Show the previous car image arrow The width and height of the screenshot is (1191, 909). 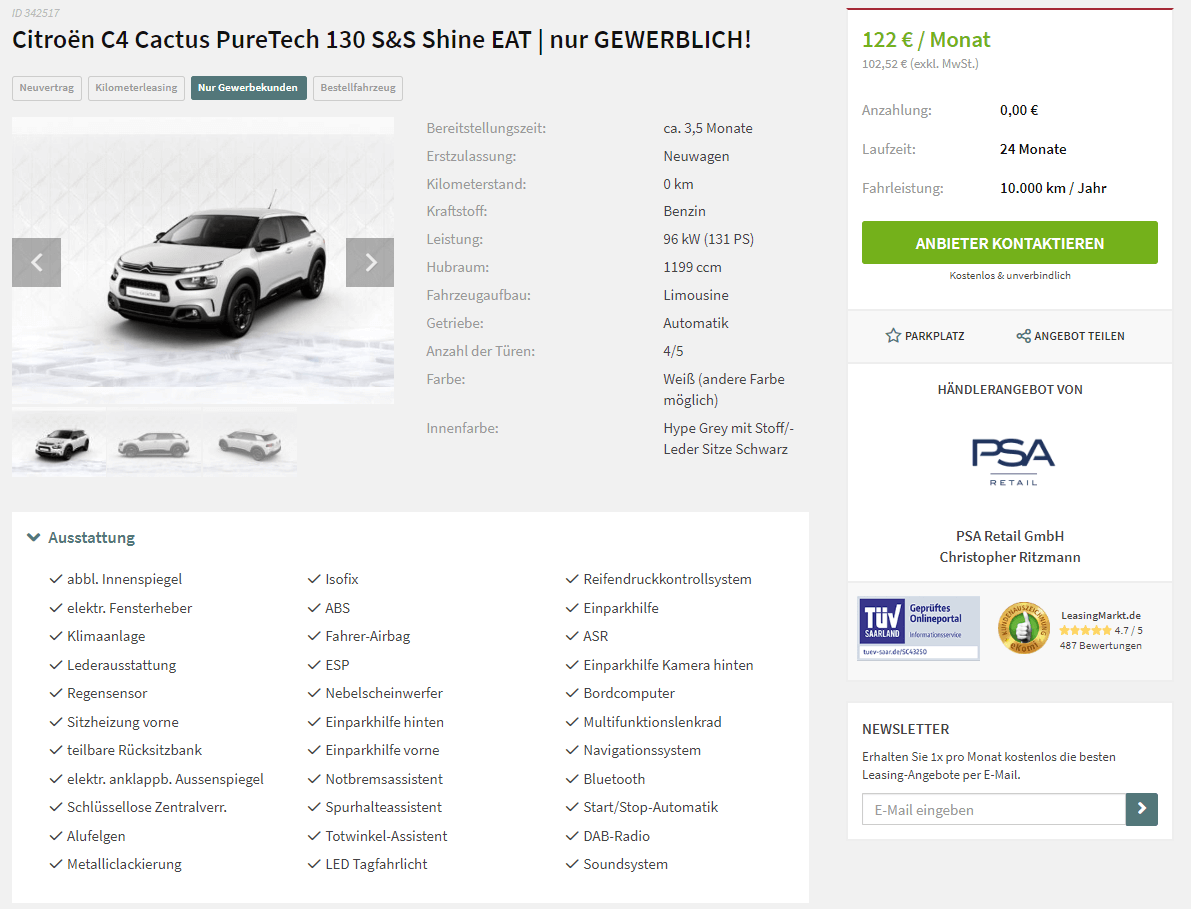36,262
